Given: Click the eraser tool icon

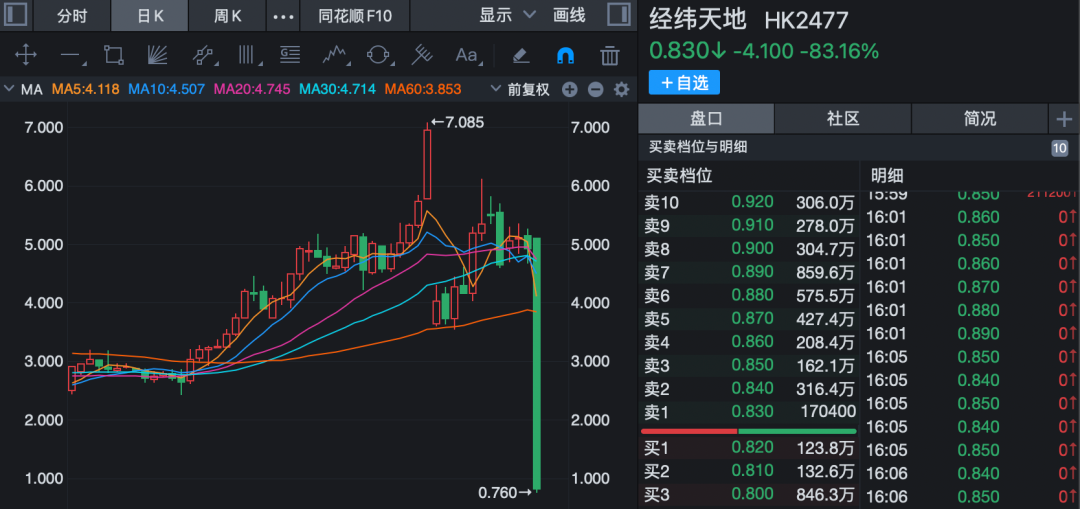Looking at the screenshot, I should click(521, 55).
